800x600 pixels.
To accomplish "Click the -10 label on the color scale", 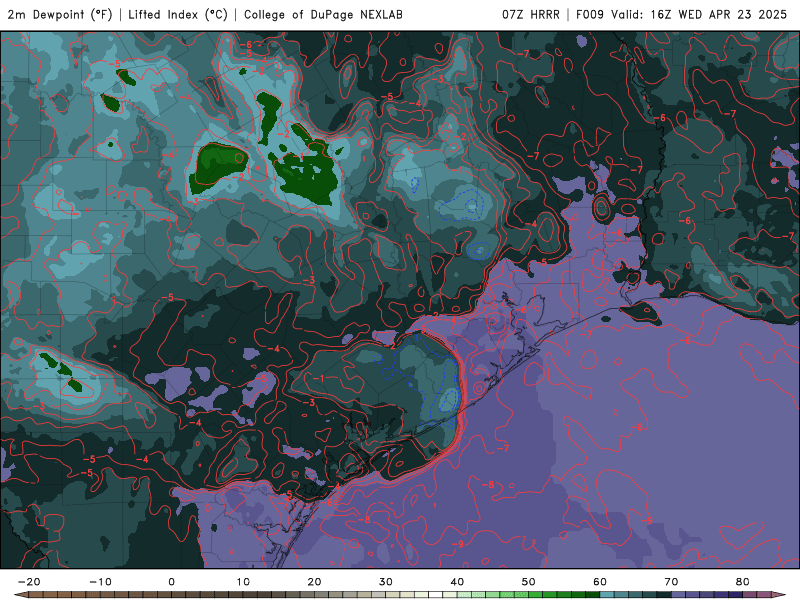I will coord(100,582).
